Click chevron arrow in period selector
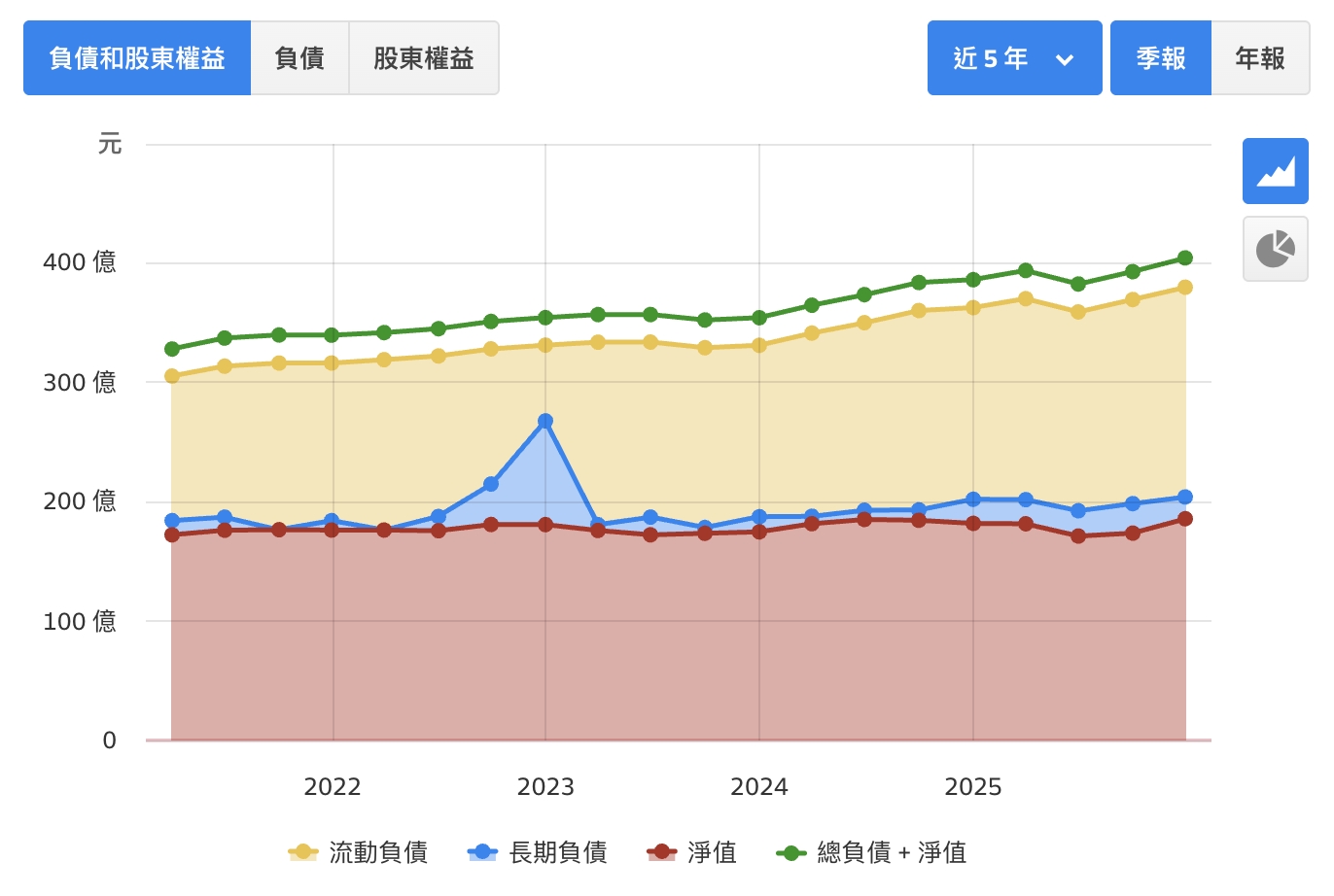 point(1065,59)
